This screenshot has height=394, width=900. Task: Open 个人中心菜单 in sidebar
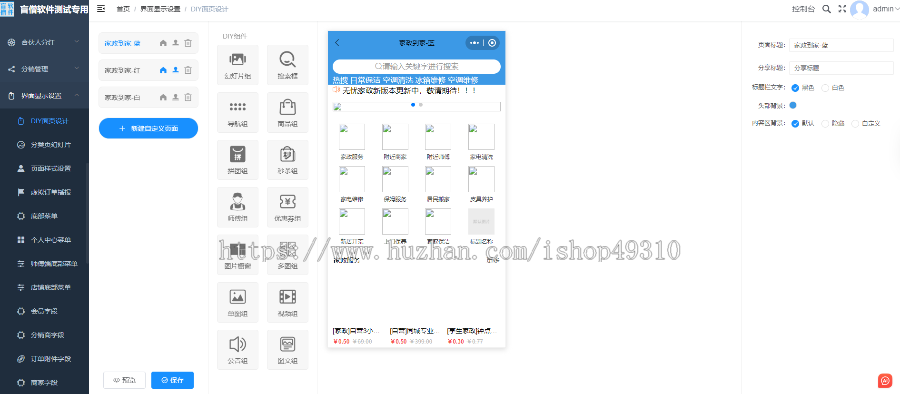(44, 240)
